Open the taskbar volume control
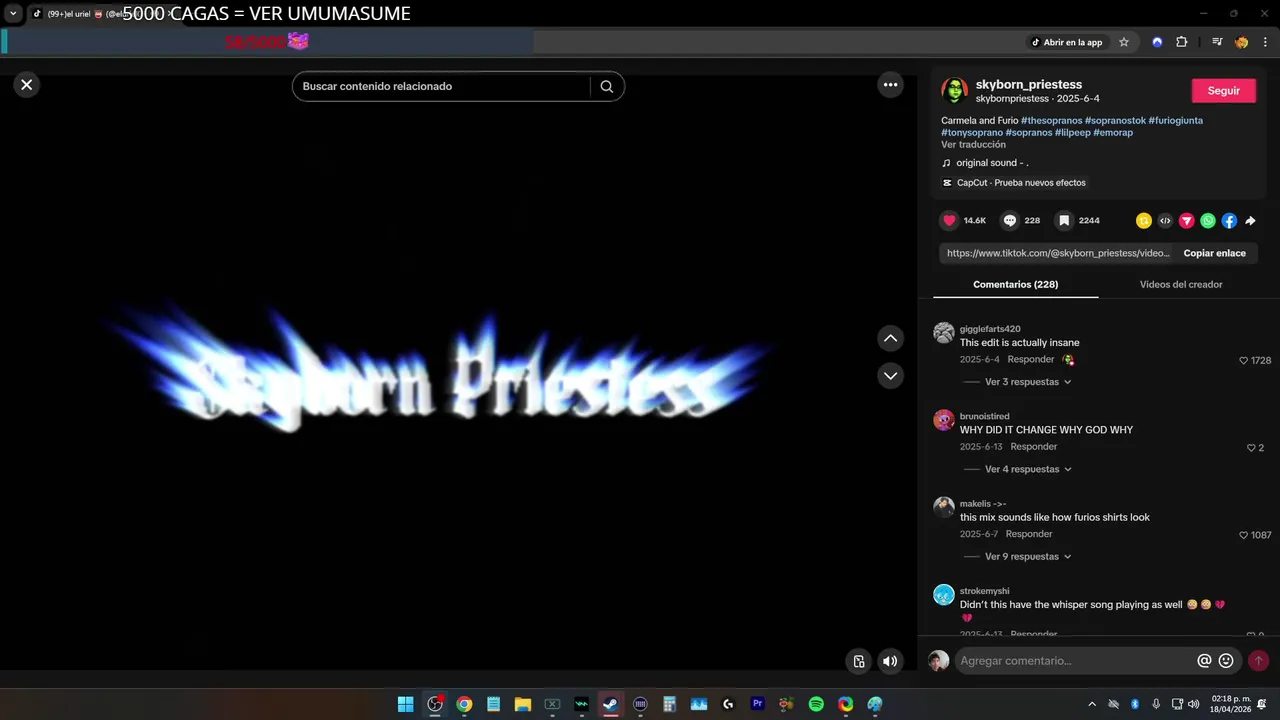The image size is (1280, 720). 1193,704
